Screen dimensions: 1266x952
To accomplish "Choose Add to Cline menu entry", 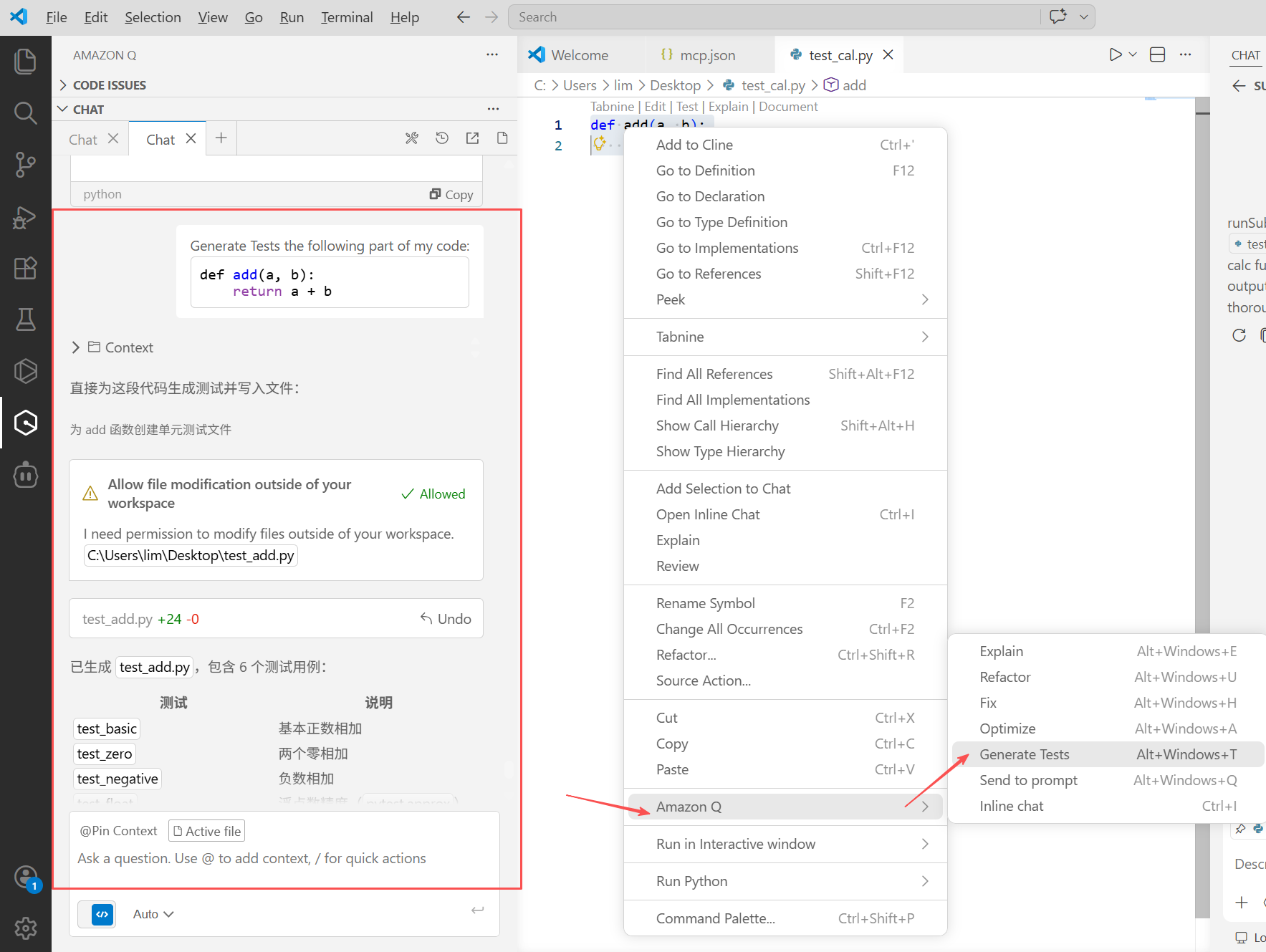I will click(786, 145).
